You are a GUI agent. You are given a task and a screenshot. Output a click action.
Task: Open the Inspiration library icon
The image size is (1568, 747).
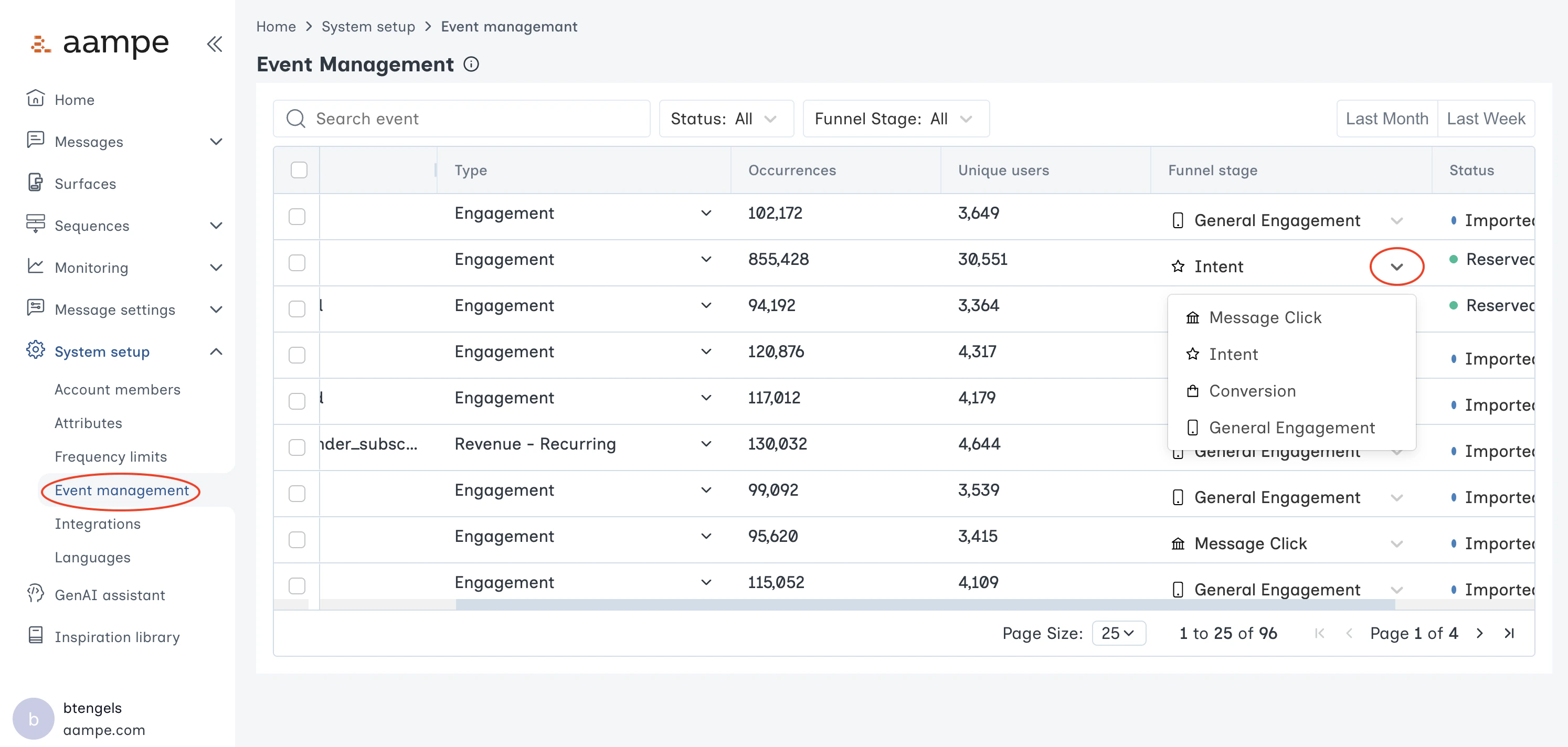[x=35, y=636]
